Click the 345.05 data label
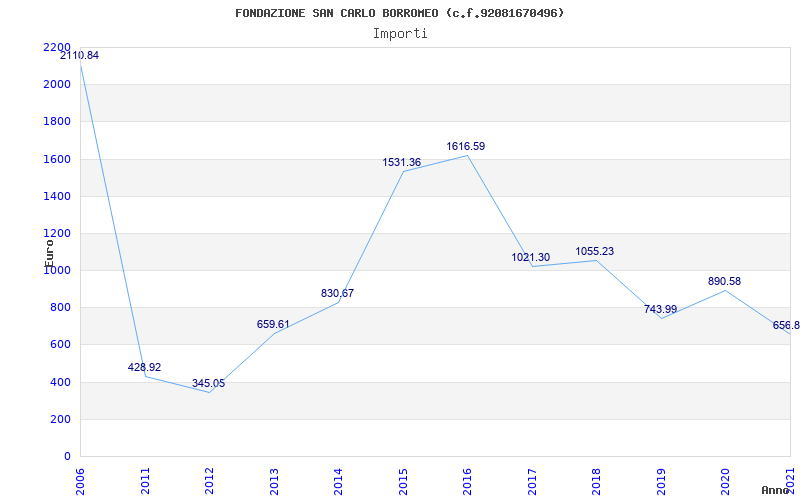Image resolution: width=800 pixels, height=500 pixels. [209, 383]
